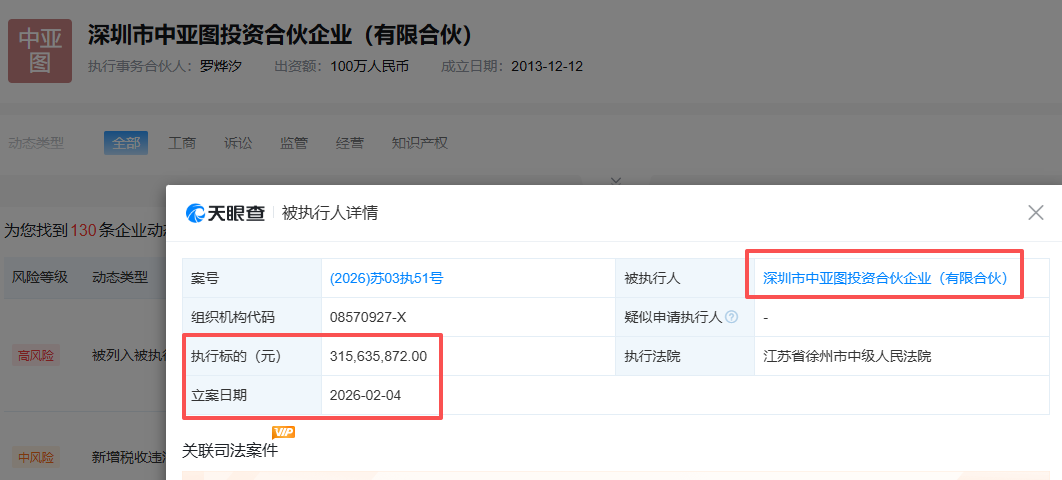This screenshot has width=1062, height=480.
Task: Click the 风险等级 column header
Action: coord(40,277)
